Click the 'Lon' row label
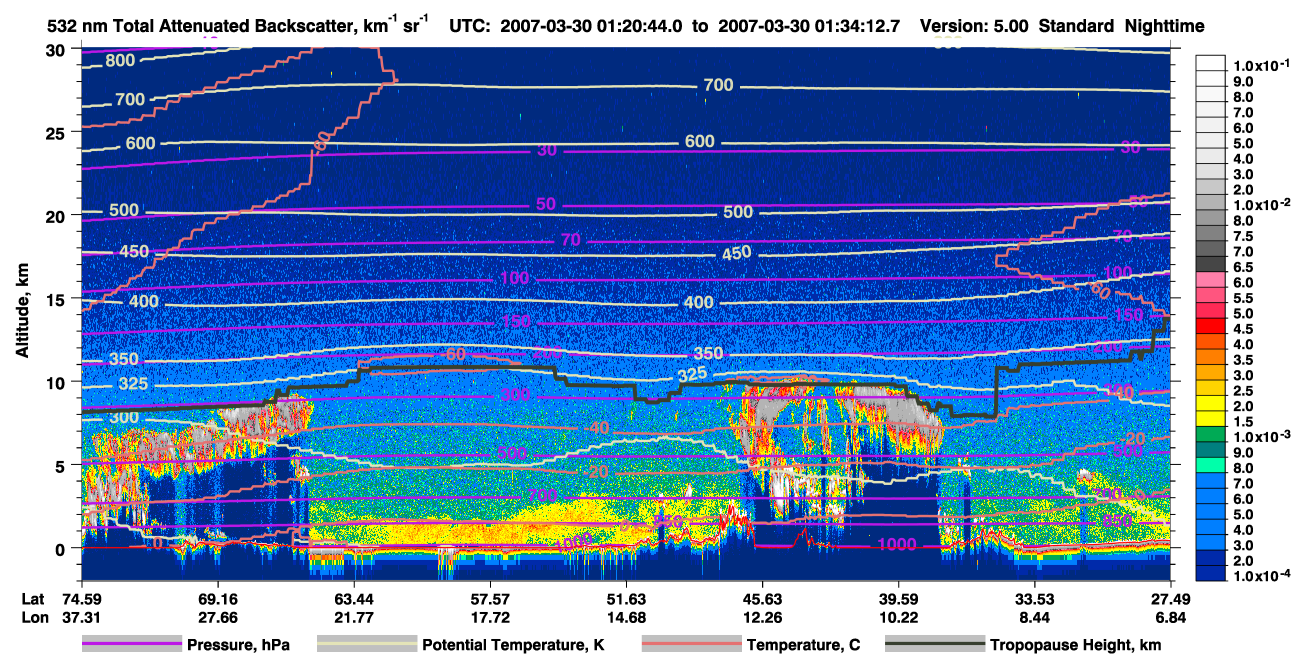The height and width of the screenshot is (667, 1300). pyautogui.click(x=33, y=617)
